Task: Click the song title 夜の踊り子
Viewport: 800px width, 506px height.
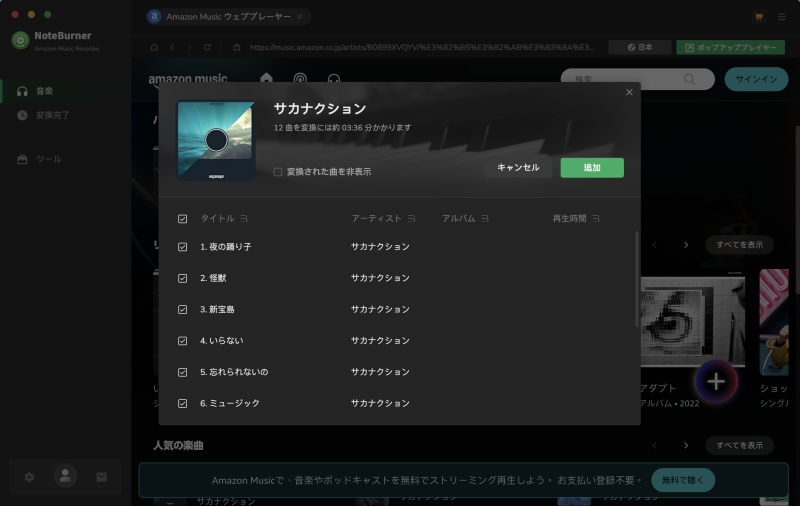Action: click(230, 247)
